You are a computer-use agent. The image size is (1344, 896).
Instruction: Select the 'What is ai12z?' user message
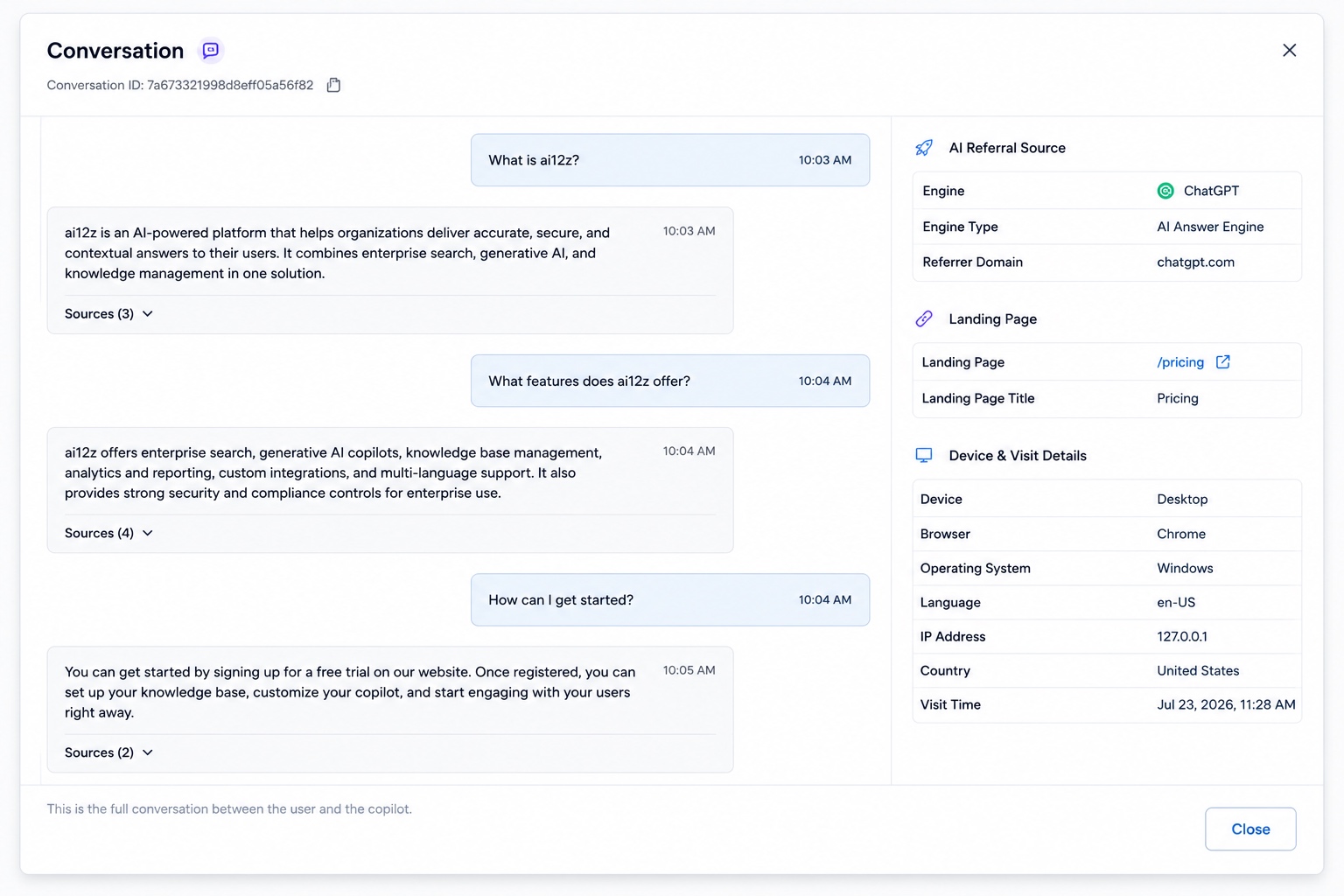point(670,160)
